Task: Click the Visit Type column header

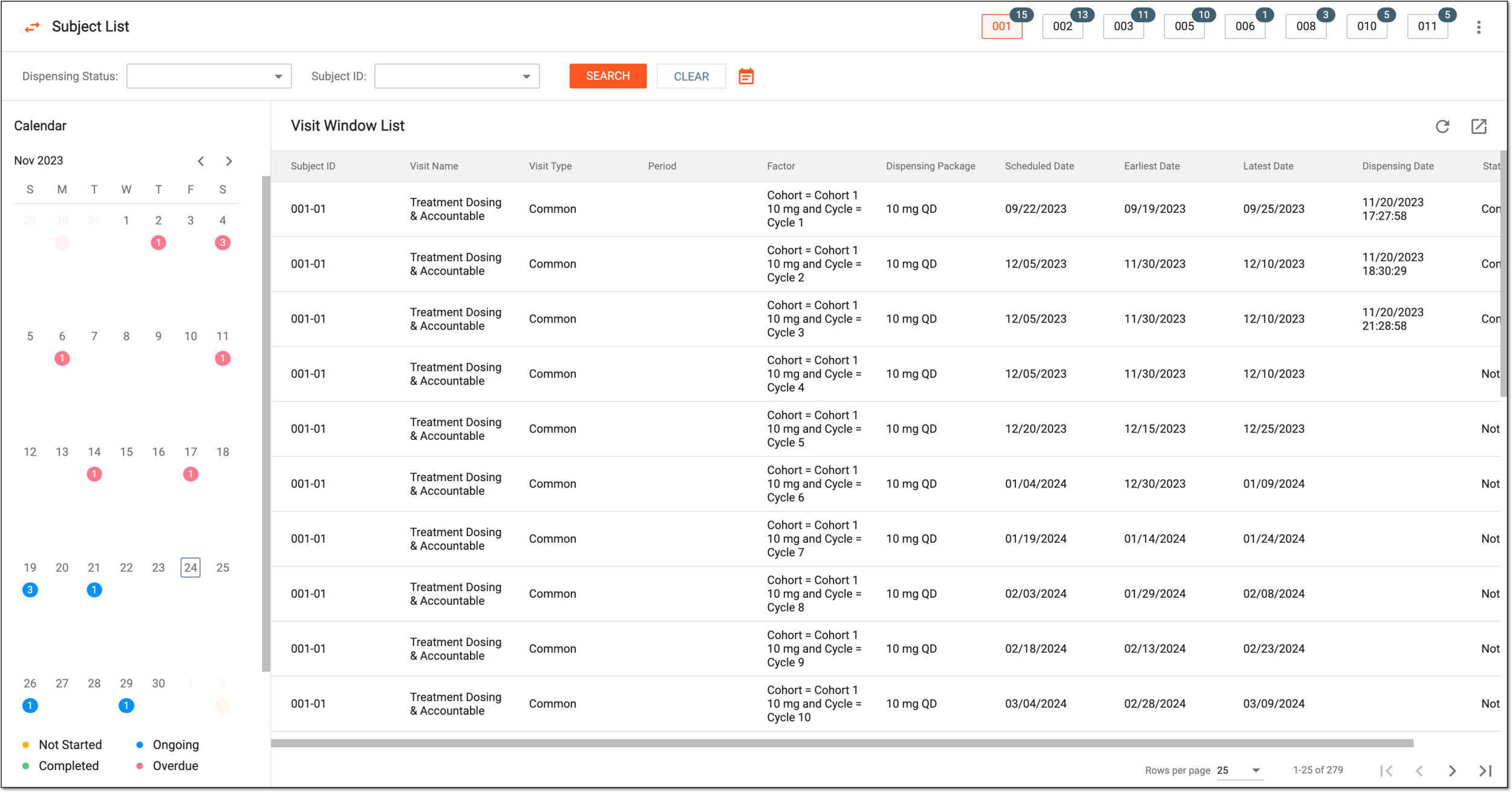Action: coord(550,166)
